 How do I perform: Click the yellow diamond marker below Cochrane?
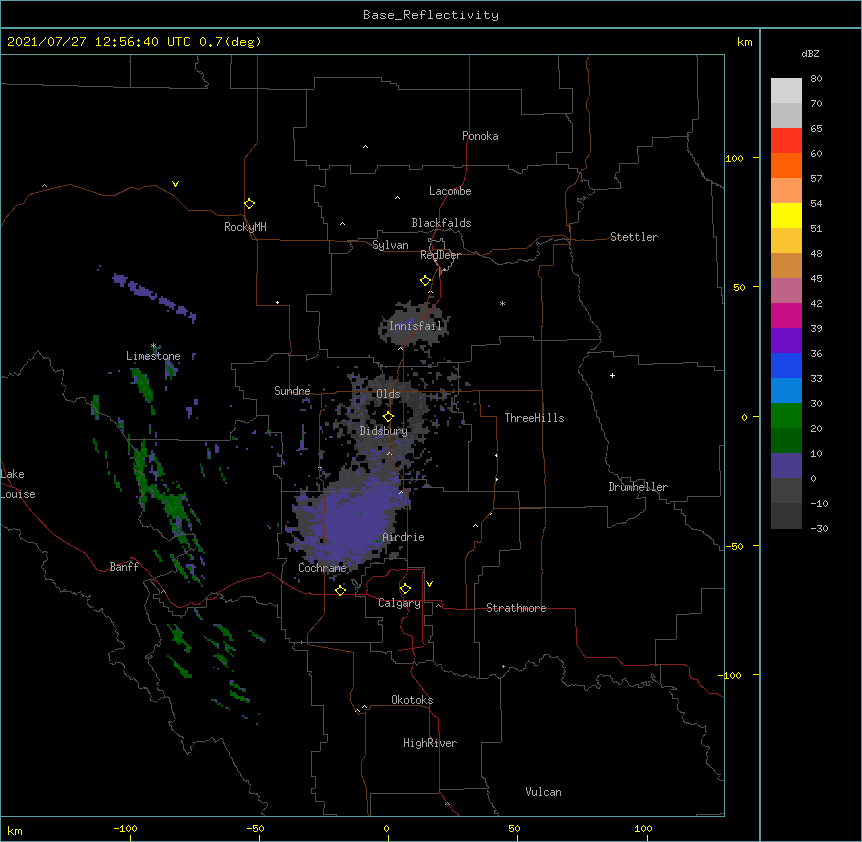340,590
